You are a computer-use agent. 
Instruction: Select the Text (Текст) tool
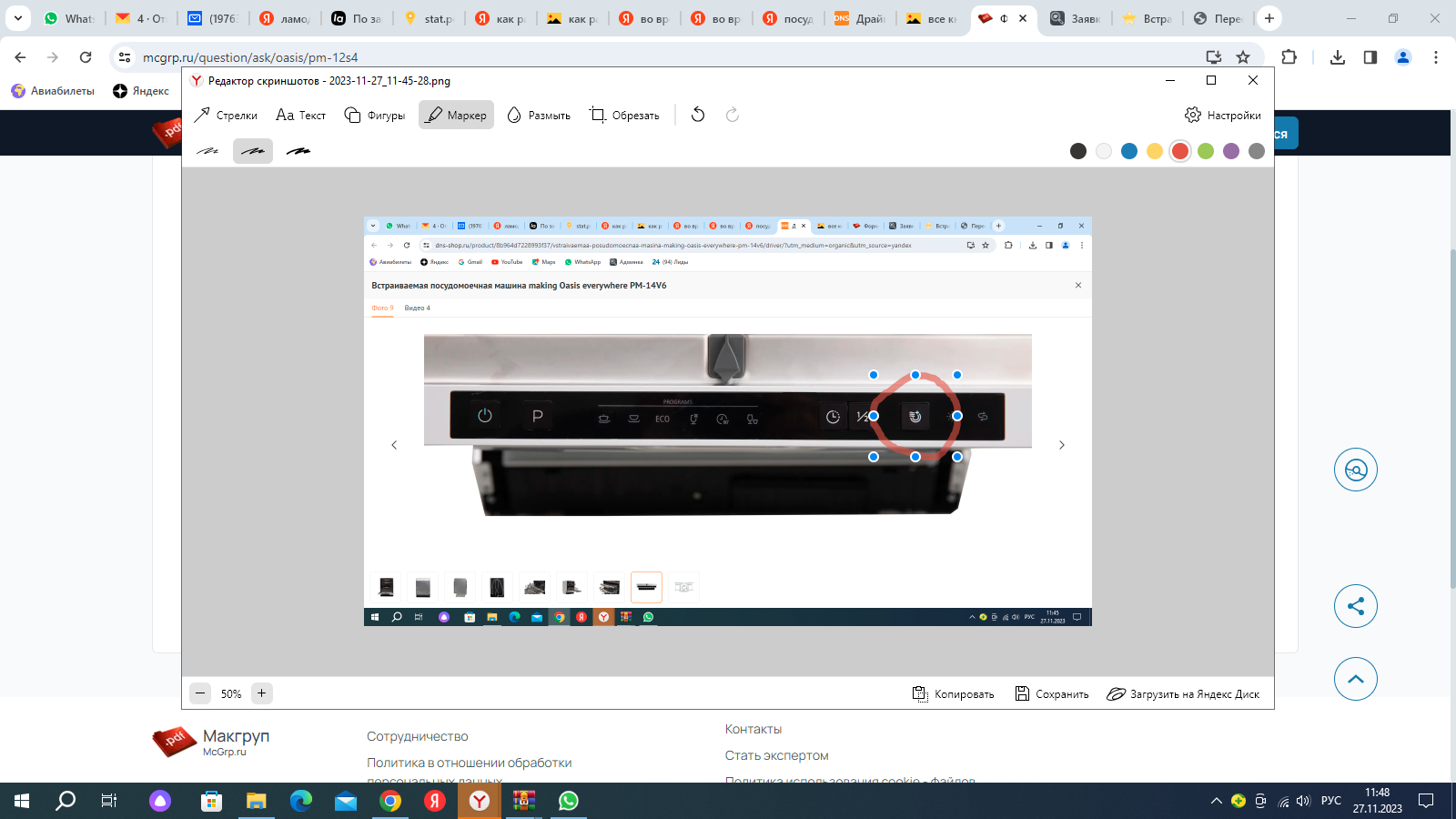tap(300, 115)
